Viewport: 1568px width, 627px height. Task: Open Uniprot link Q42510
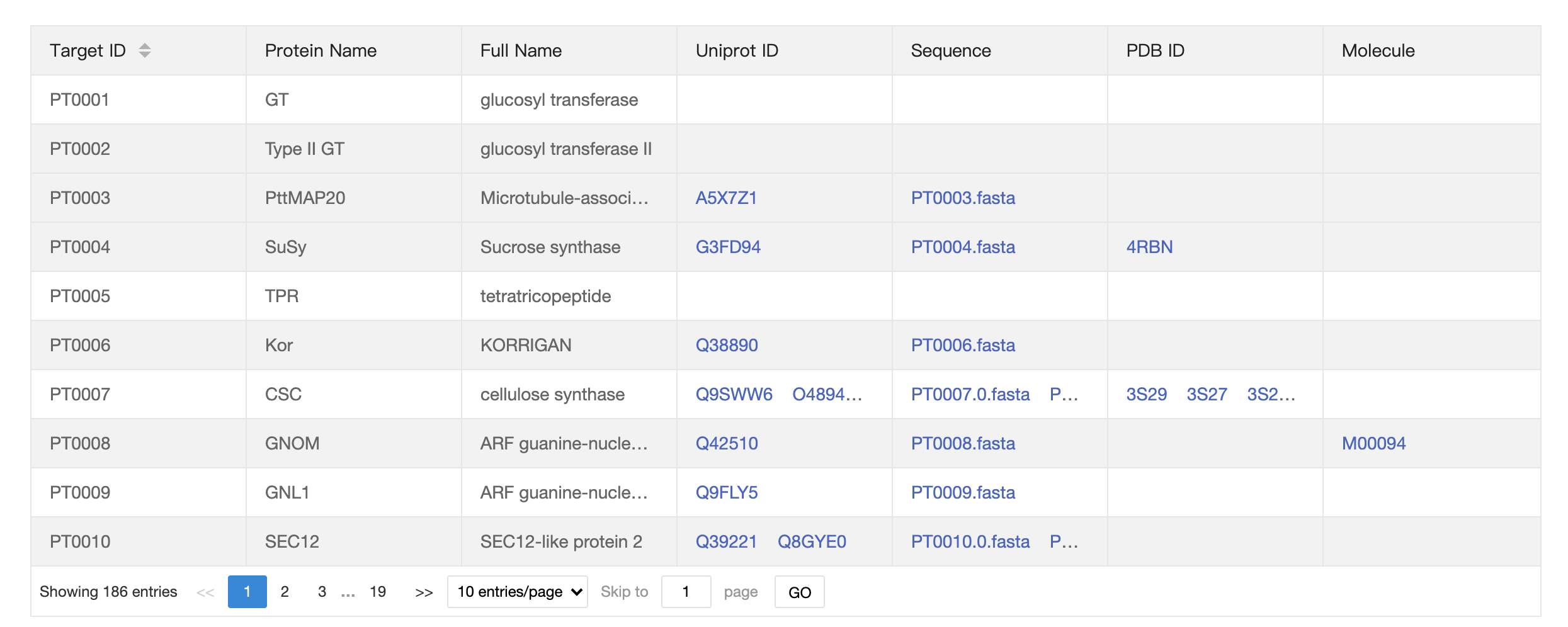point(727,443)
